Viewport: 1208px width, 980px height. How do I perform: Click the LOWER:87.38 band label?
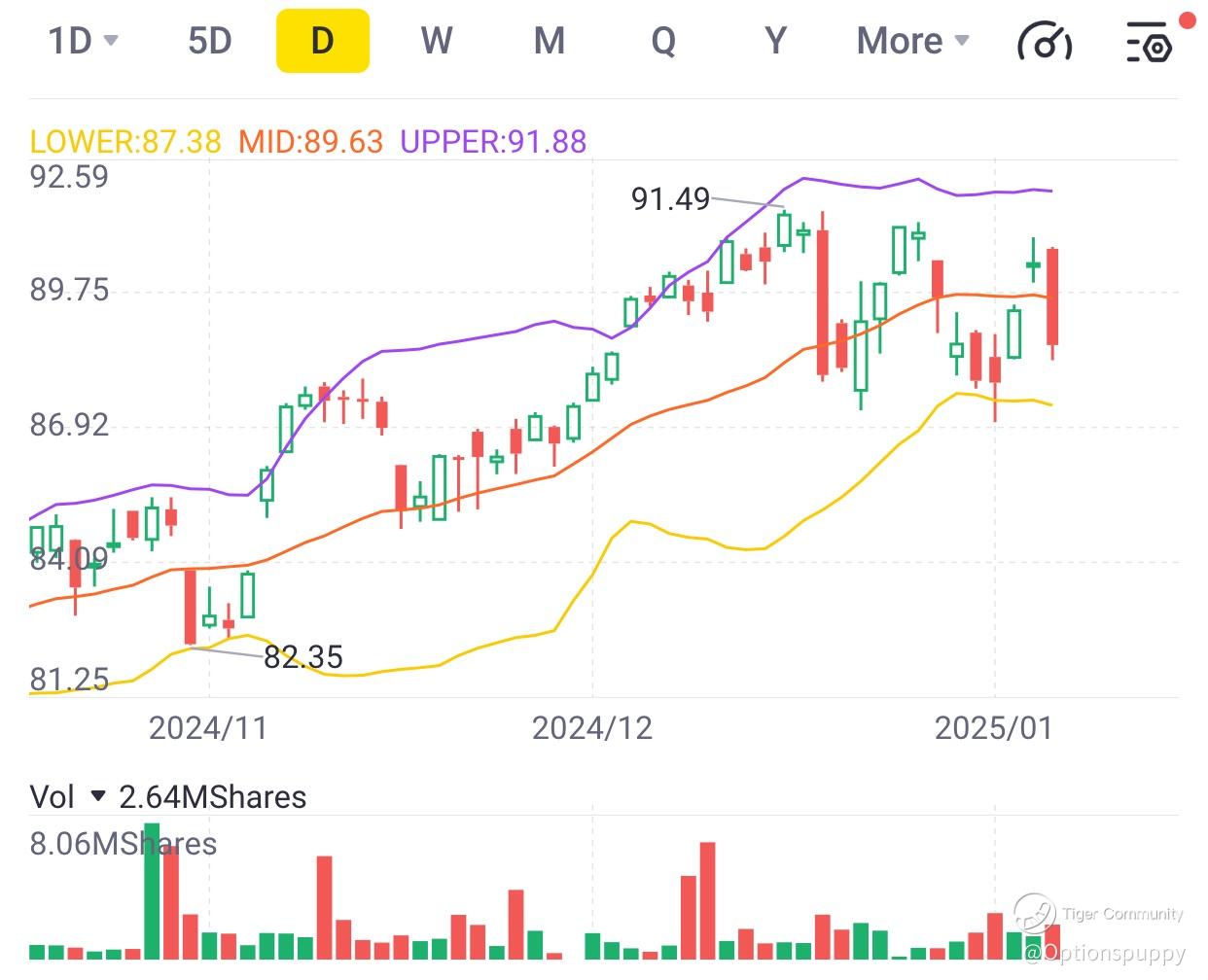coord(125,142)
